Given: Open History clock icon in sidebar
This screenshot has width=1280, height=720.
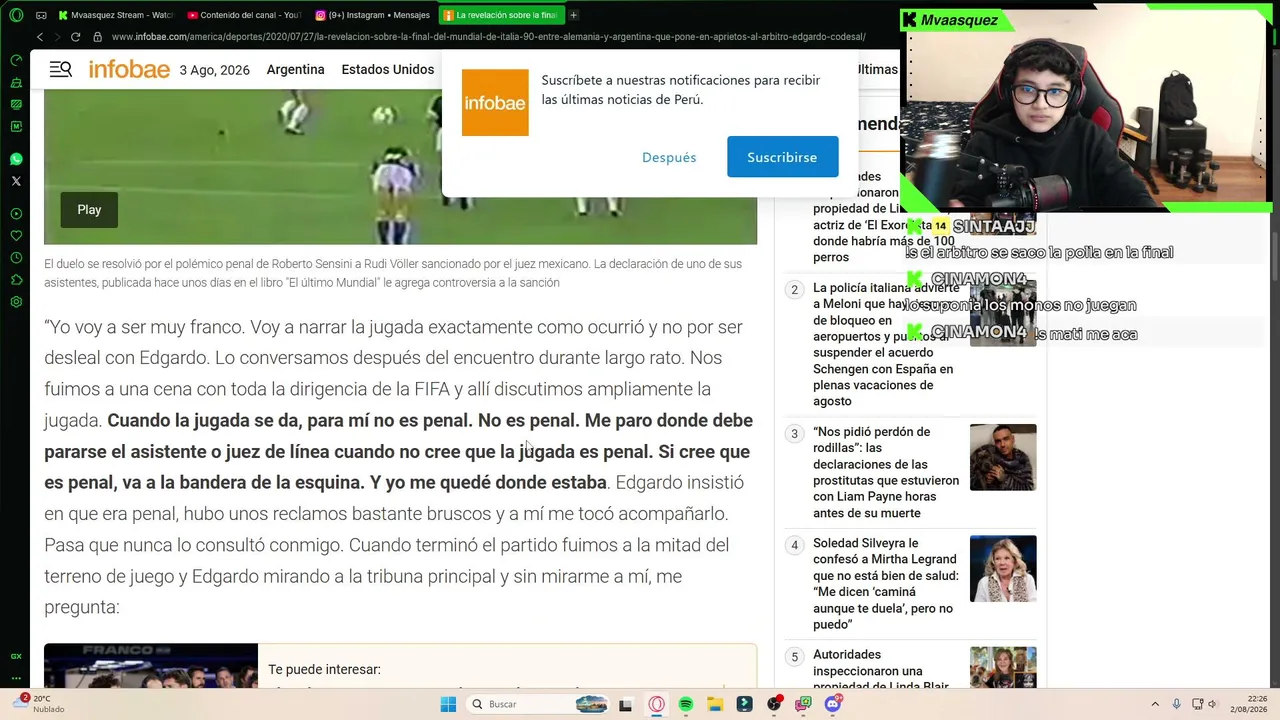Looking at the screenshot, I should coord(16,258).
